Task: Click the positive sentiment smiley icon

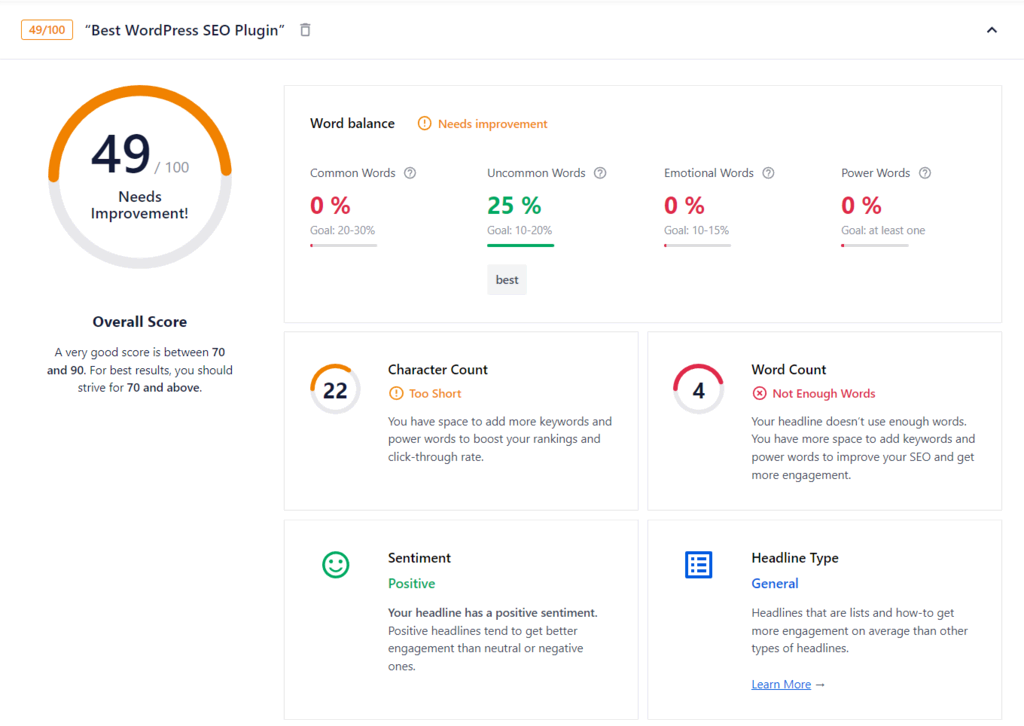Action: (x=336, y=565)
